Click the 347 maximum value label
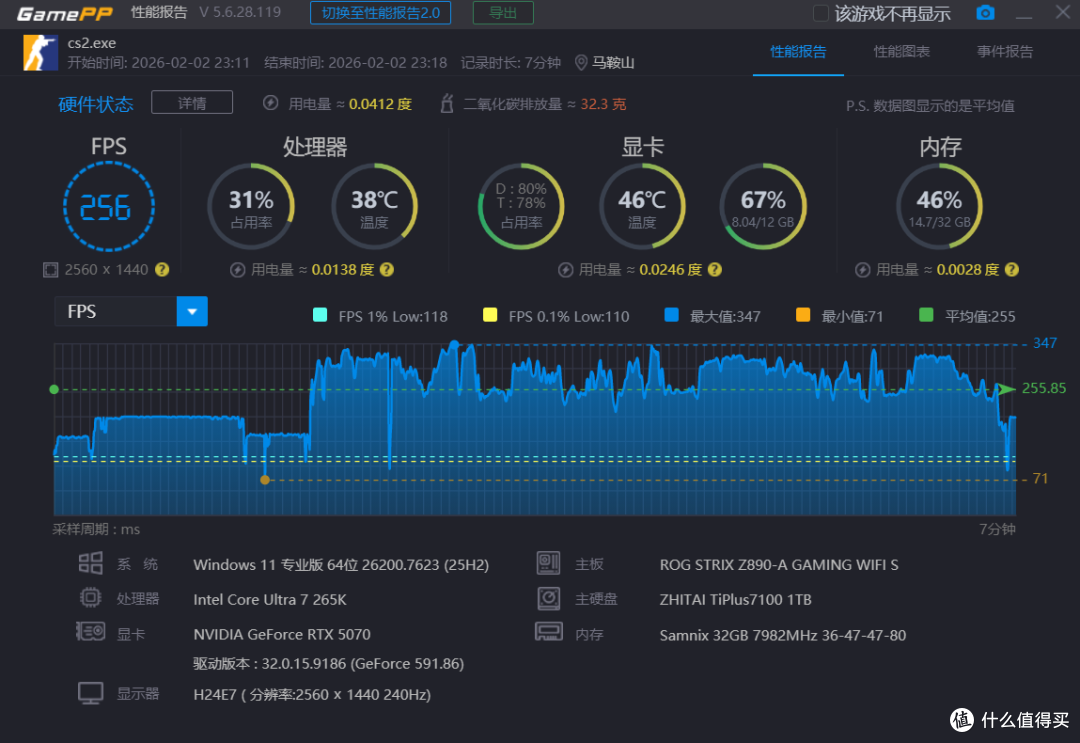The width and height of the screenshot is (1080, 743). click(x=1045, y=343)
